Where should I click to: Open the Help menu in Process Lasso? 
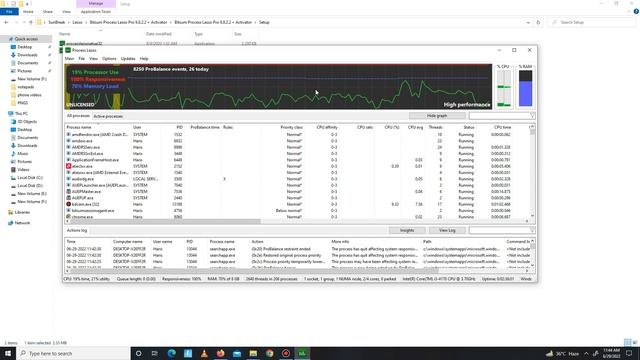144,59
